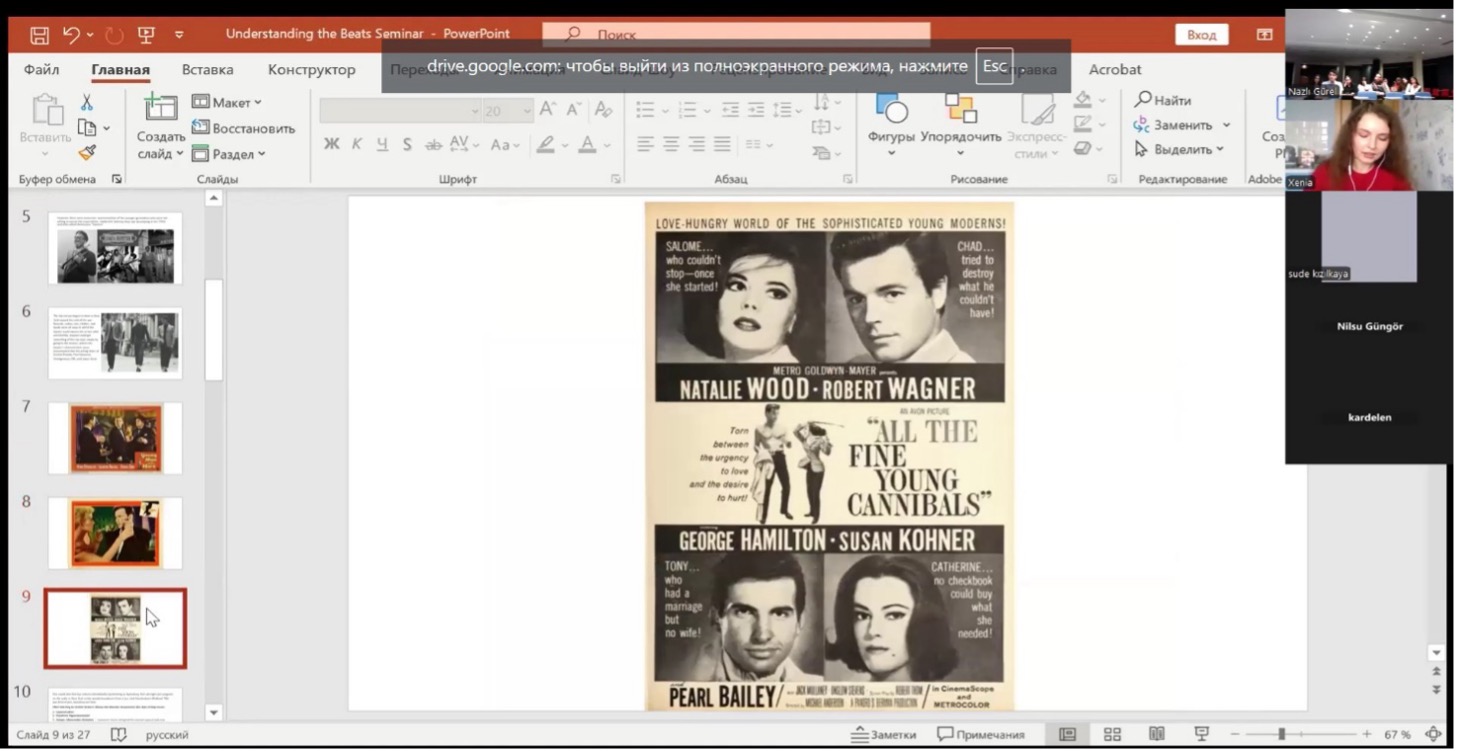Image resolution: width=1457 pixels, height=751 pixels.
Task: Copy the selection with the Copy icon
Action: [x=87, y=128]
